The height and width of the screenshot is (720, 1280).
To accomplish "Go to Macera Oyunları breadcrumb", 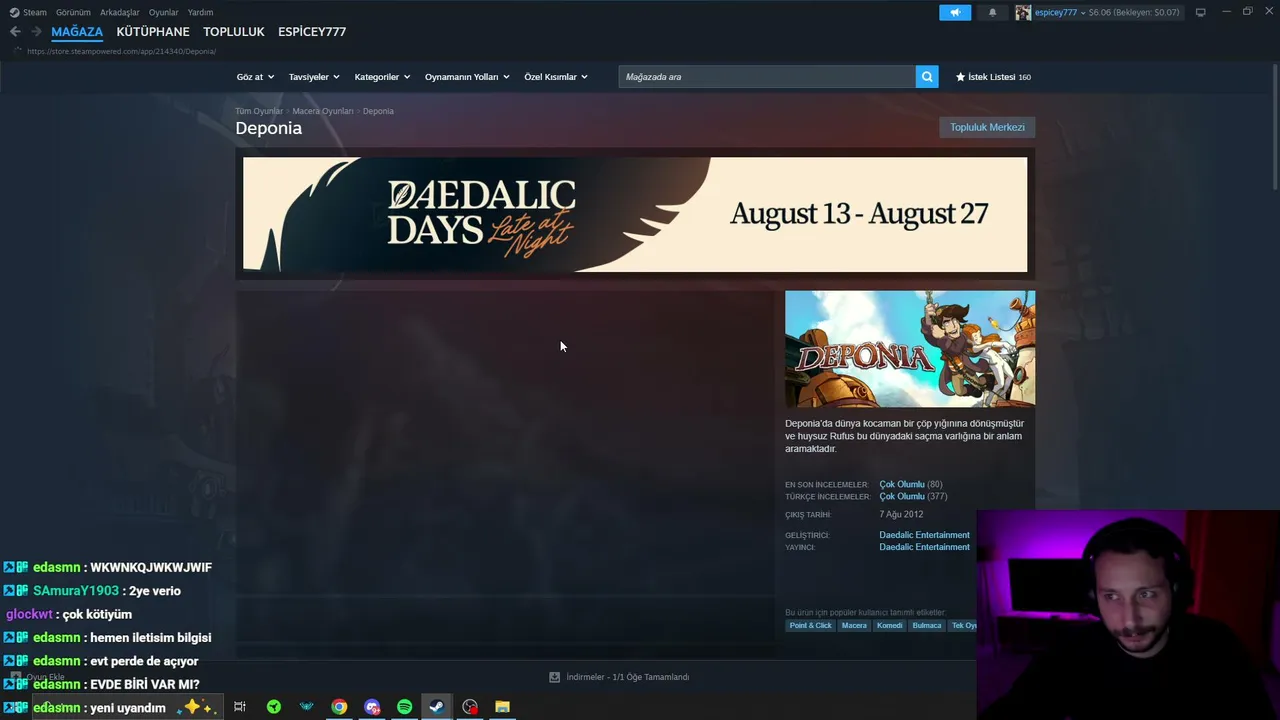I will 323,111.
